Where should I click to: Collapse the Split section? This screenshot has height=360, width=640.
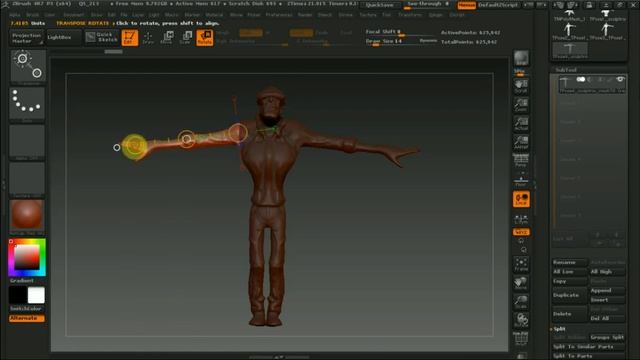click(559, 329)
